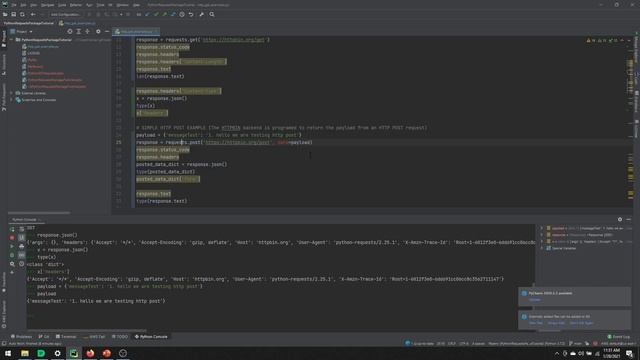Viewport: 640px width, 360px height.
Task: Toggle Soft-Wrap in Python Console toolbar
Action: (22, 229)
